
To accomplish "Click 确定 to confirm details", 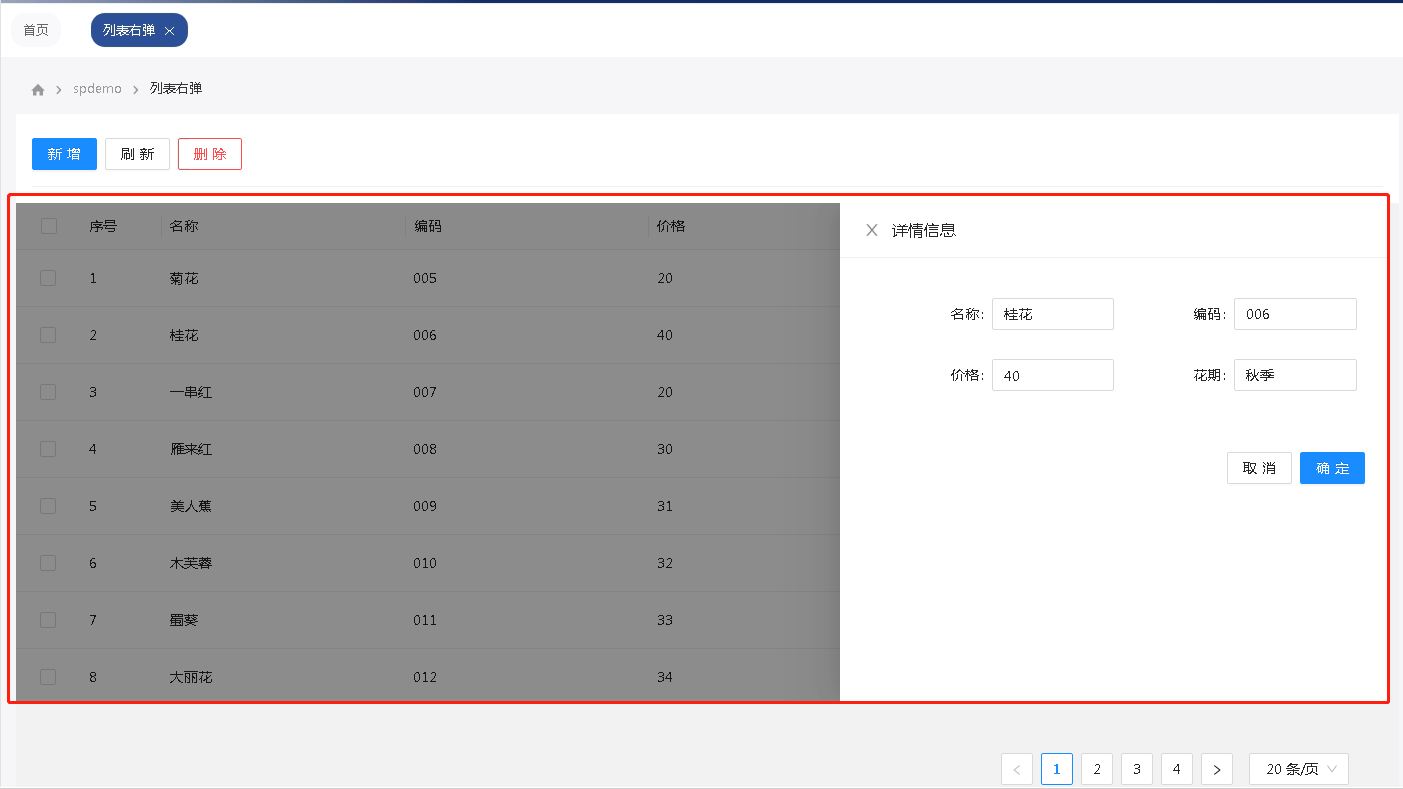I will pyautogui.click(x=1332, y=468).
